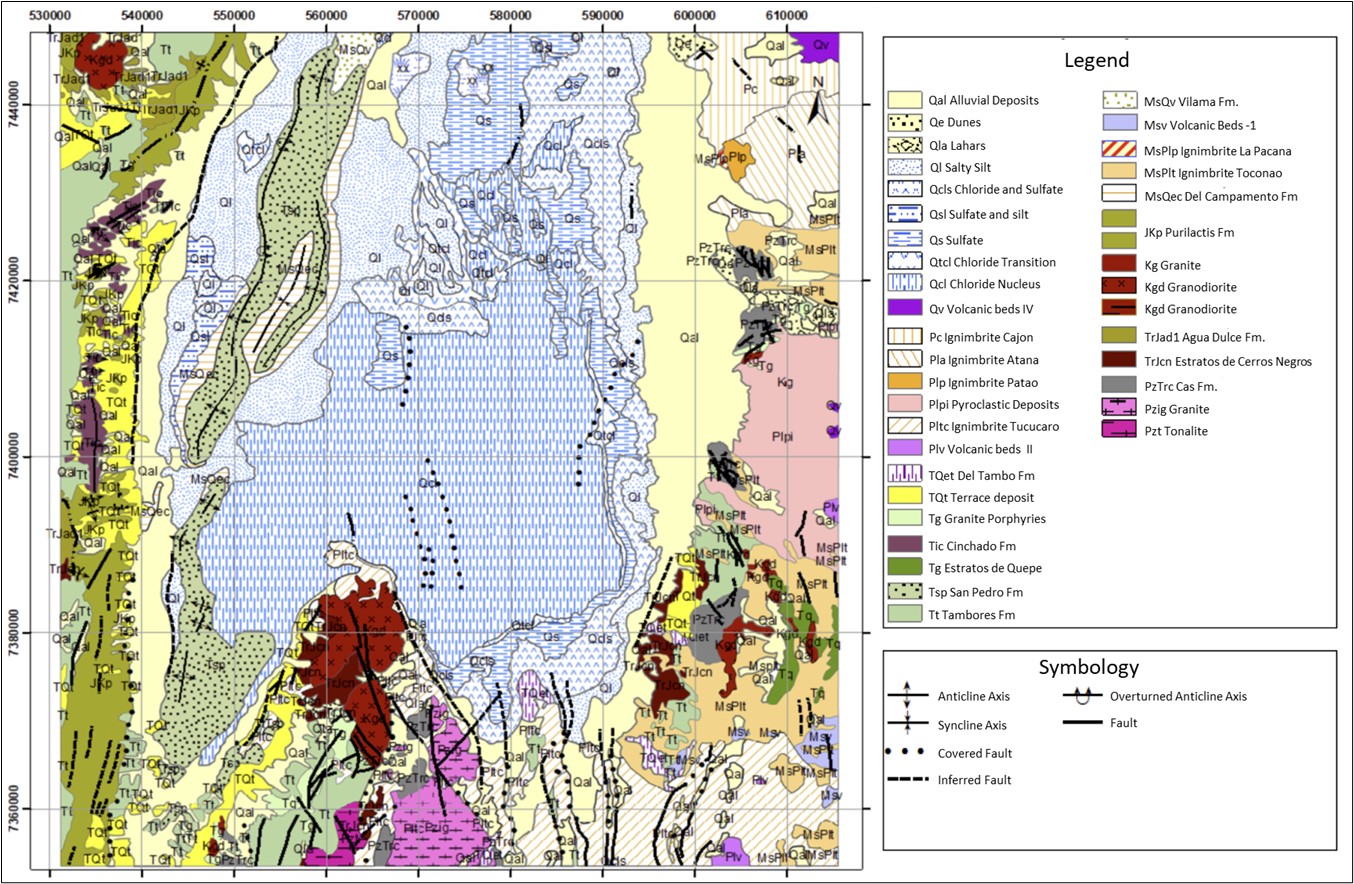This screenshot has height=884, width=1354.
Task: Select the striped MsPlp Ignimbrite La Pacana swatch
Action: tap(1120, 151)
